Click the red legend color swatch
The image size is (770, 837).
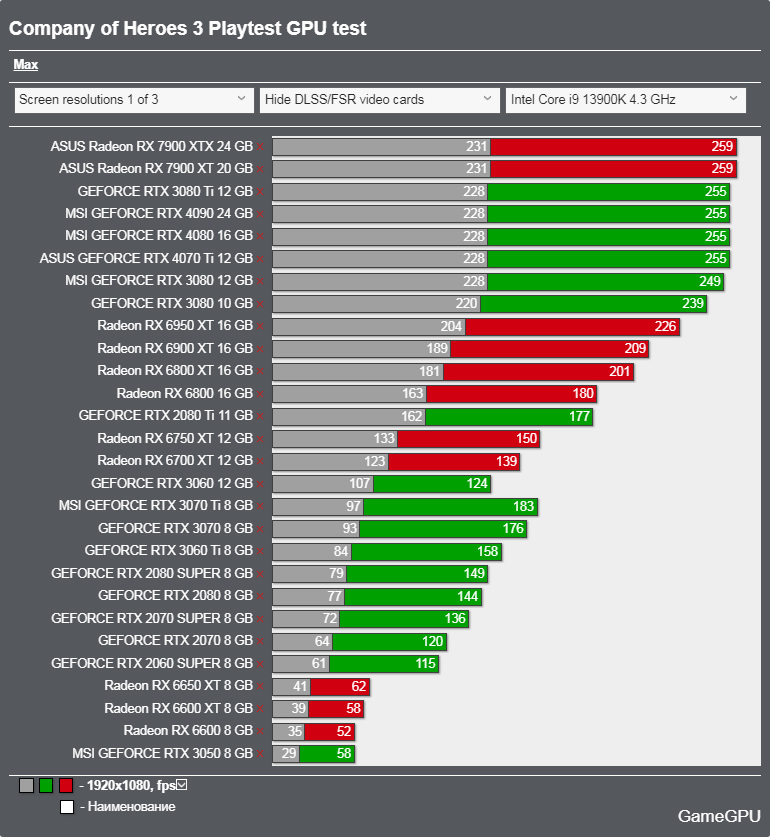click(x=66, y=785)
